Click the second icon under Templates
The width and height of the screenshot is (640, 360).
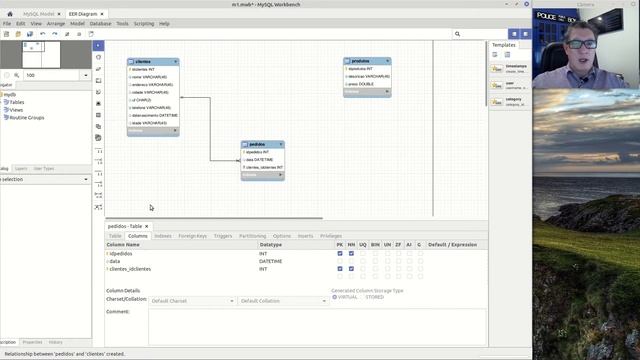tap(507, 55)
